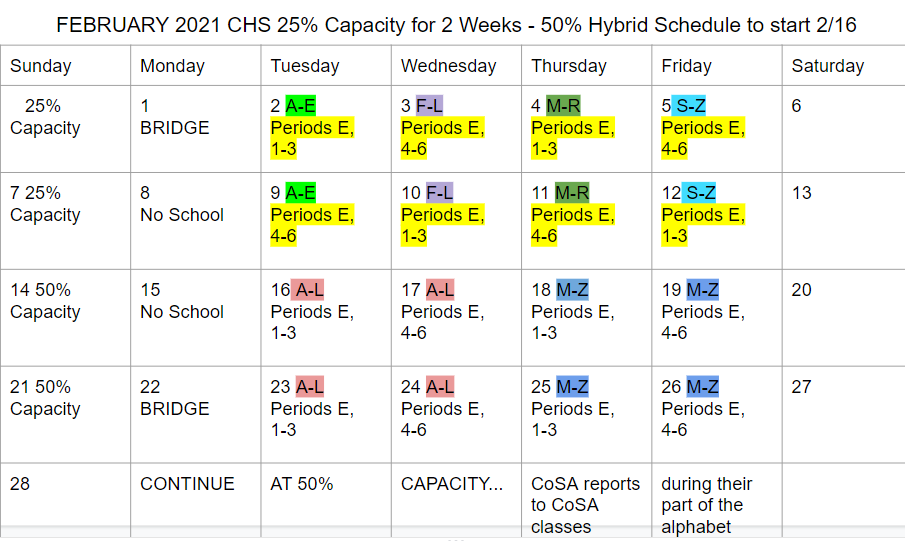905x541 pixels.
Task: Select the Wednesday column header
Action: click(x=448, y=66)
